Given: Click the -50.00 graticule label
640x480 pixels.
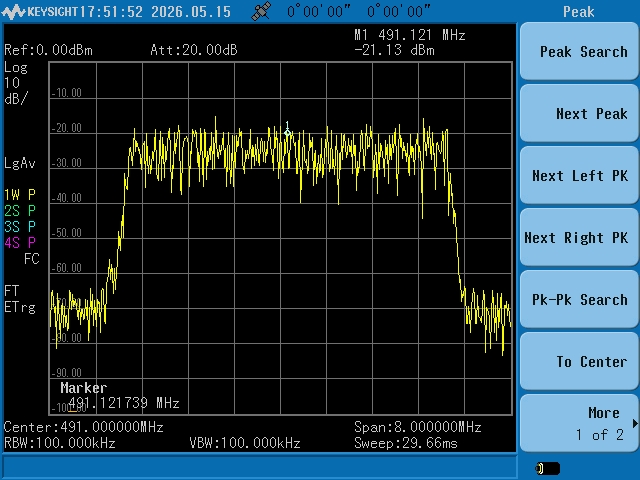Looking at the screenshot, I should pyautogui.click(x=67, y=233).
